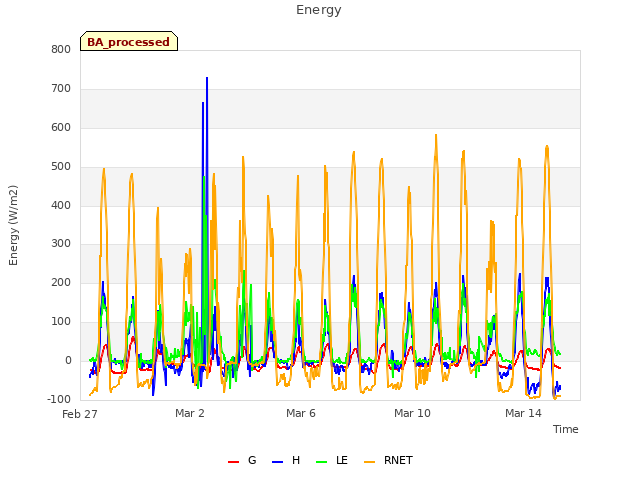The image size is (640, 480).
Task: Click the 500 y-axis tick label
Action: tap(61, 167)
